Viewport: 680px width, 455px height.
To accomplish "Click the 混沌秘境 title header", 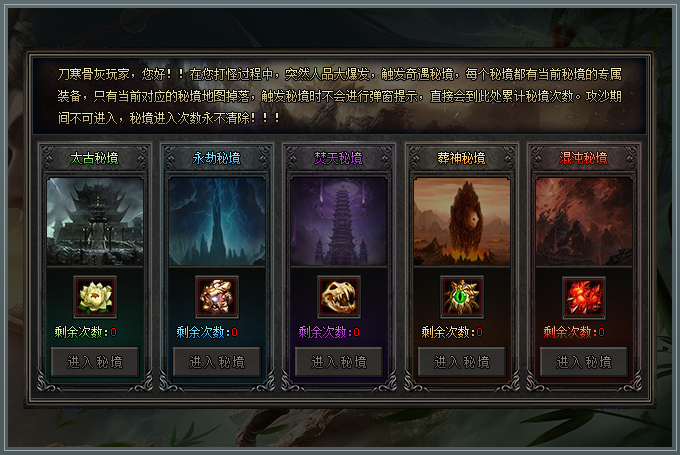I will click(583, 158).
